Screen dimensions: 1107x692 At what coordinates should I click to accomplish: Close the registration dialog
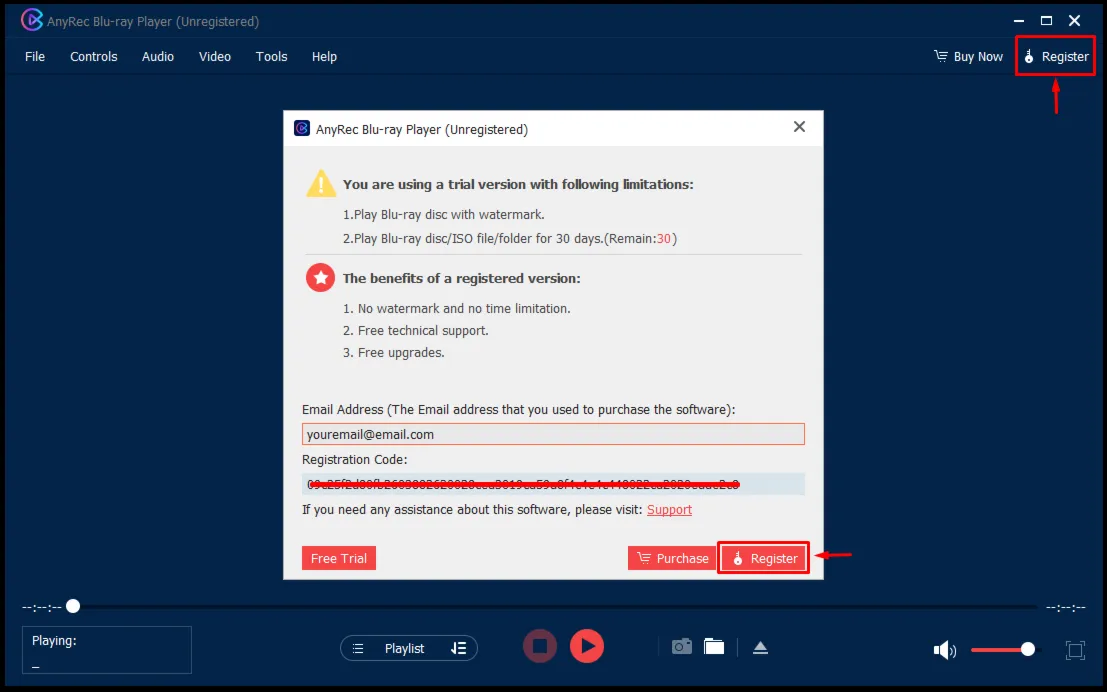(x=799, y=126)
